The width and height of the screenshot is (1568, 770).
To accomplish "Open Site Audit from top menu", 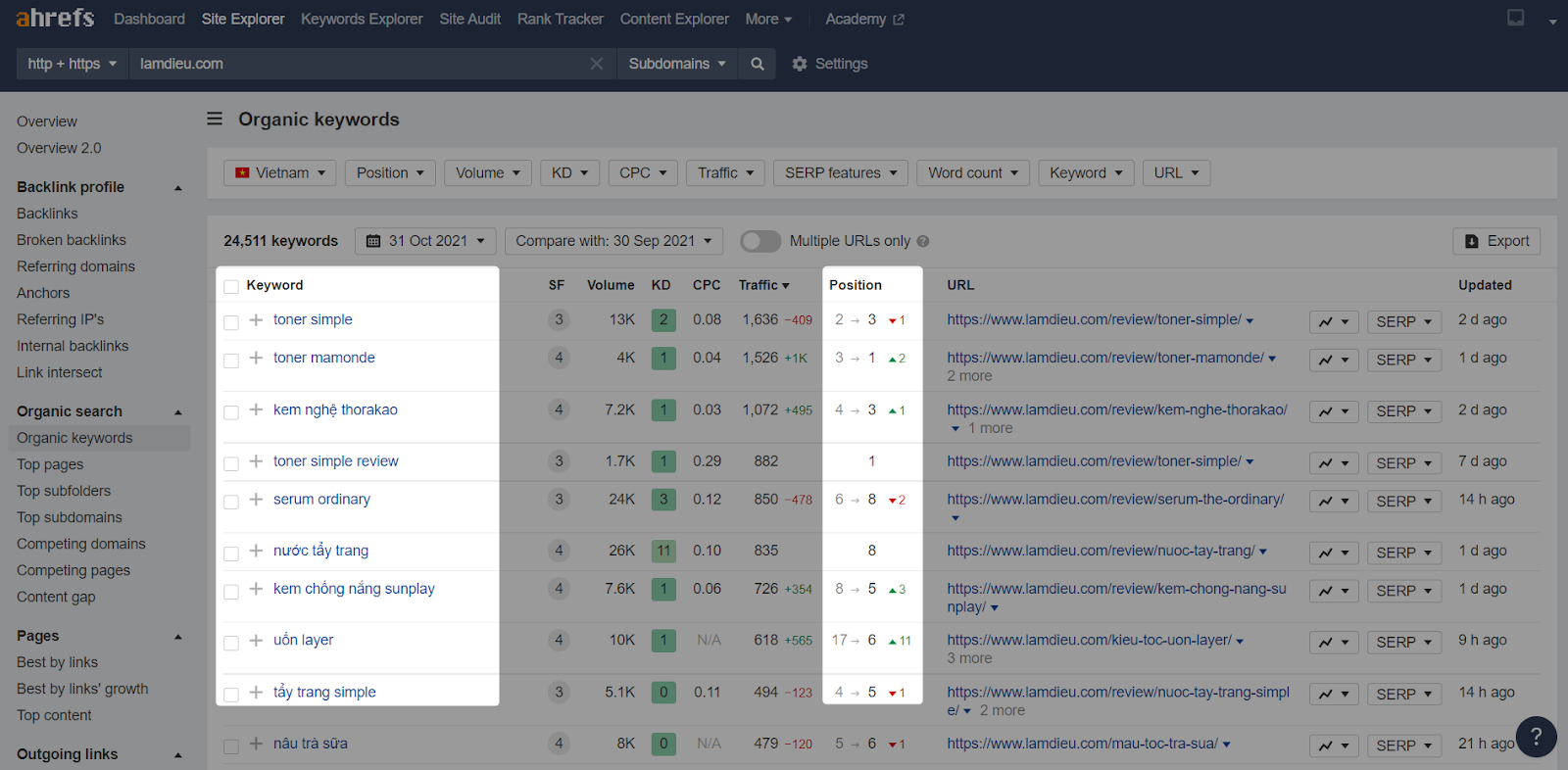I will click(469, 19).
